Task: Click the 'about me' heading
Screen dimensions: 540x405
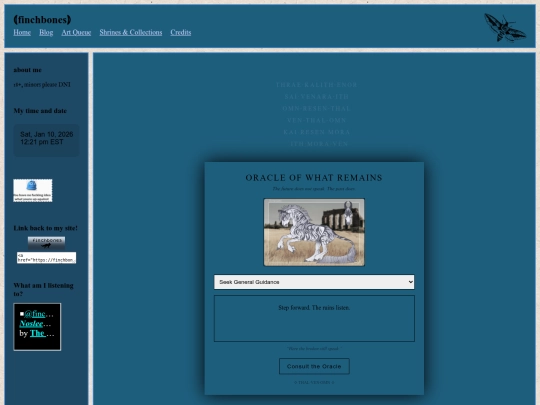Action: [x=28, y=70]
